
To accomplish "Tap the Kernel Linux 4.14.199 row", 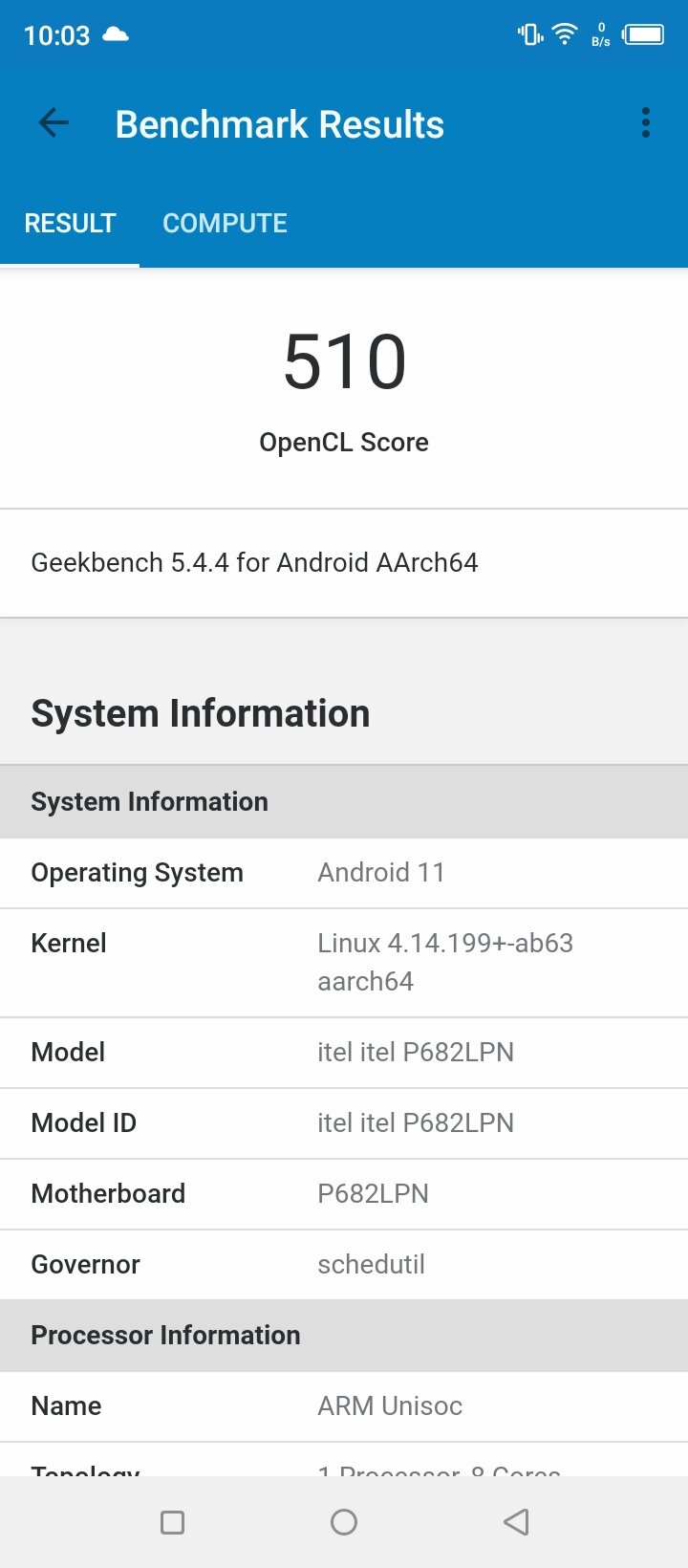I will pos(344,963).
